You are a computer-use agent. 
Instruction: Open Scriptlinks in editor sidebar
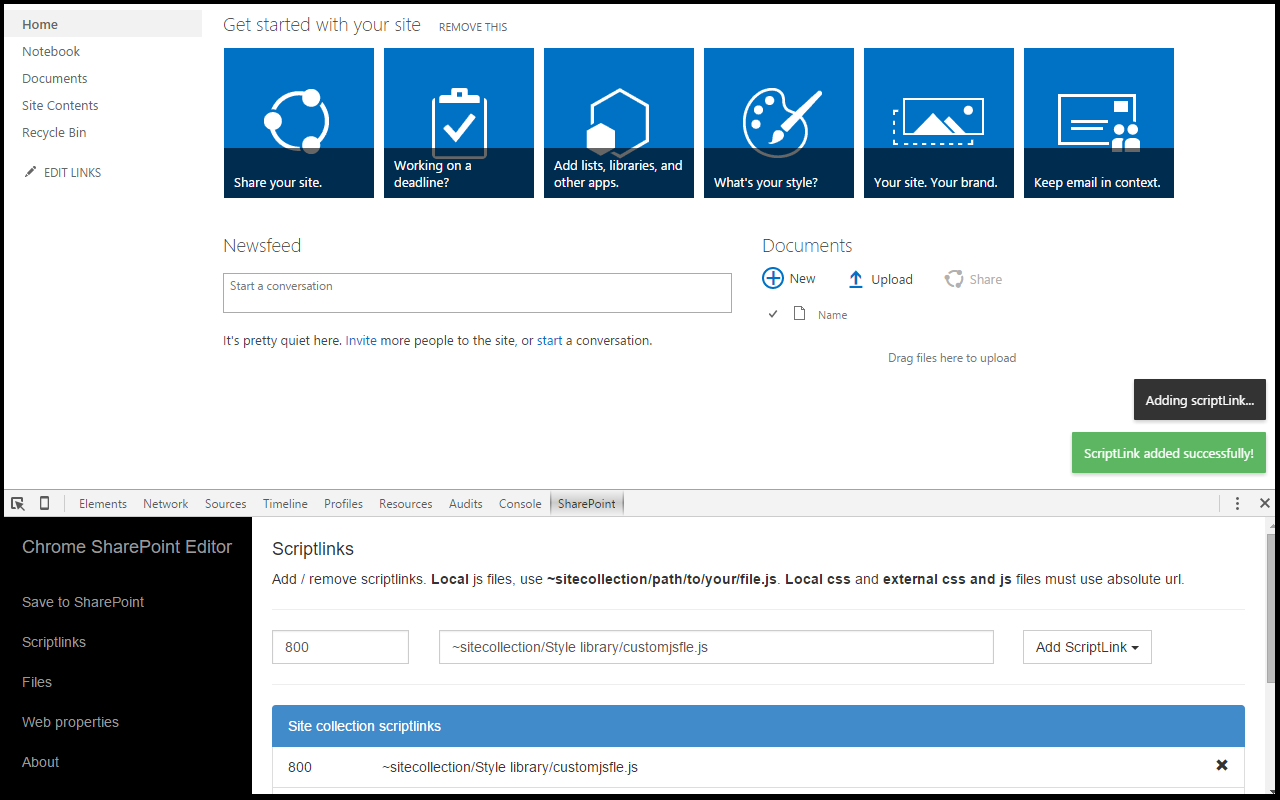click(54, 642)
